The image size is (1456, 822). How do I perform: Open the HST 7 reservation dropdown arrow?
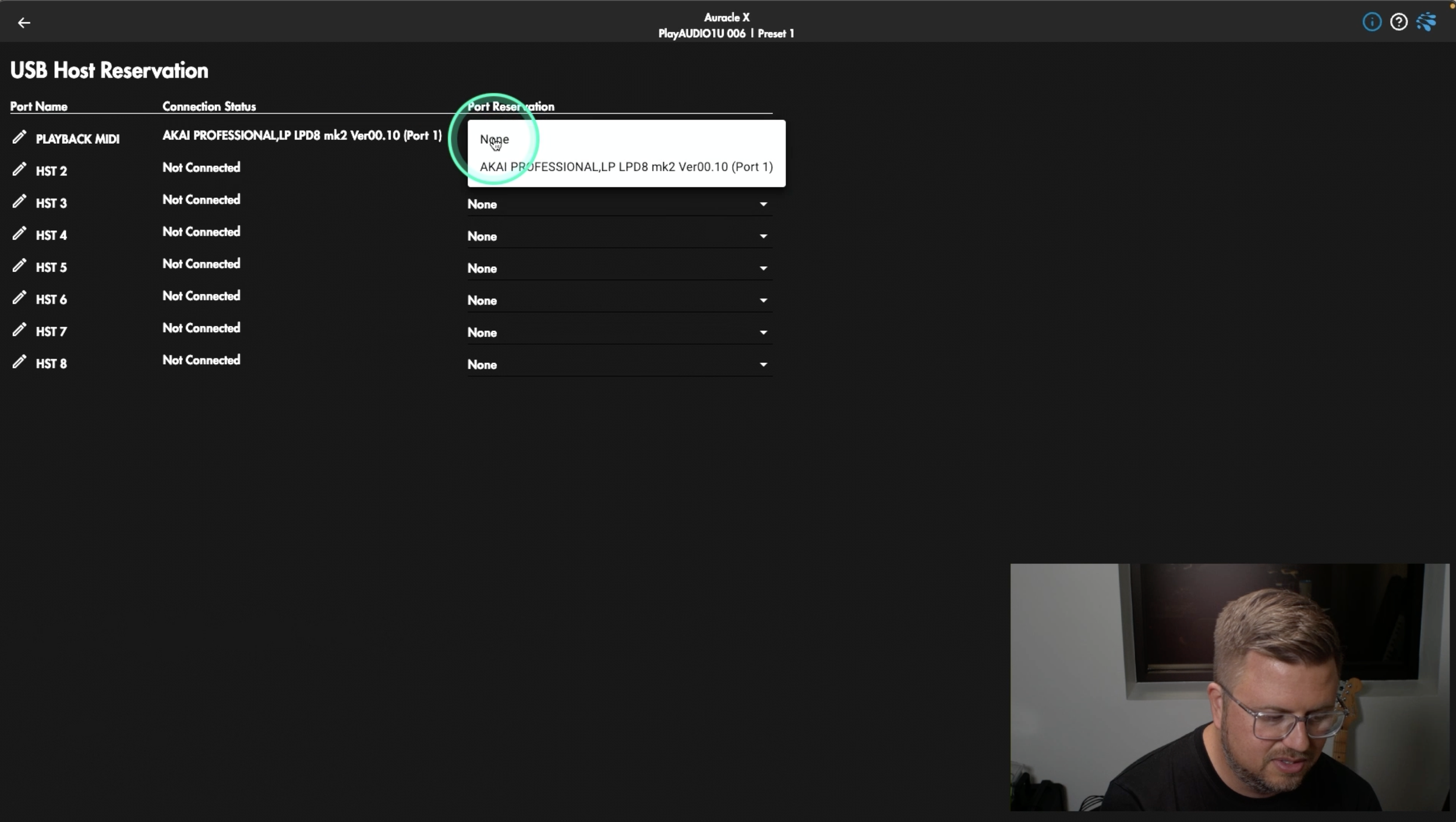click(x=762, y=333)
